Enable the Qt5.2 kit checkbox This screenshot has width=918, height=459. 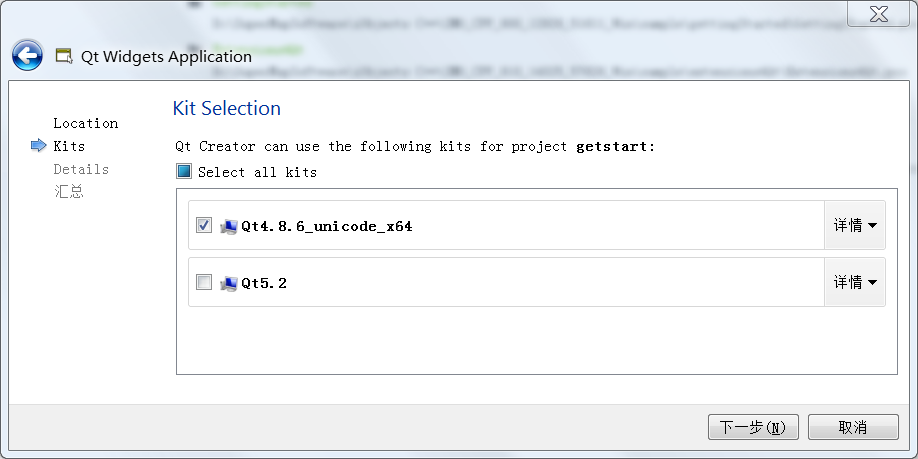[204, 283]
